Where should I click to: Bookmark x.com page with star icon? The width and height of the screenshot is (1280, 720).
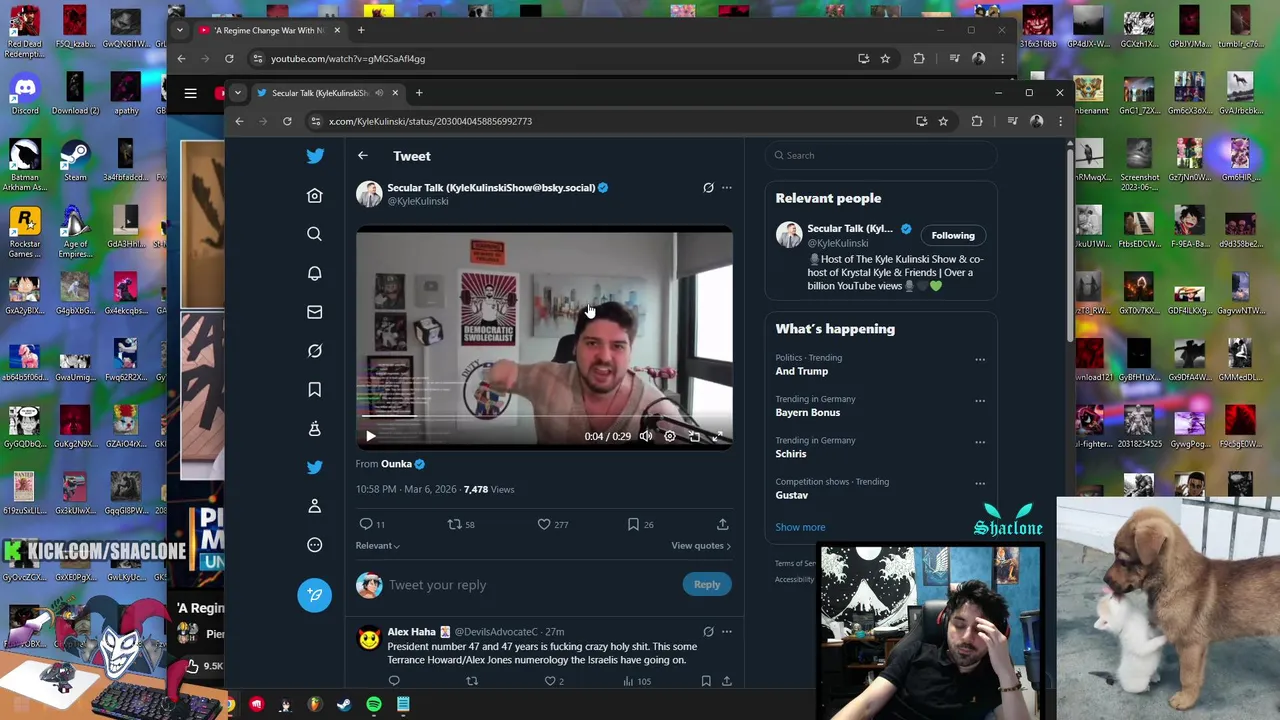pyautogui.click(x=943, y=121)
